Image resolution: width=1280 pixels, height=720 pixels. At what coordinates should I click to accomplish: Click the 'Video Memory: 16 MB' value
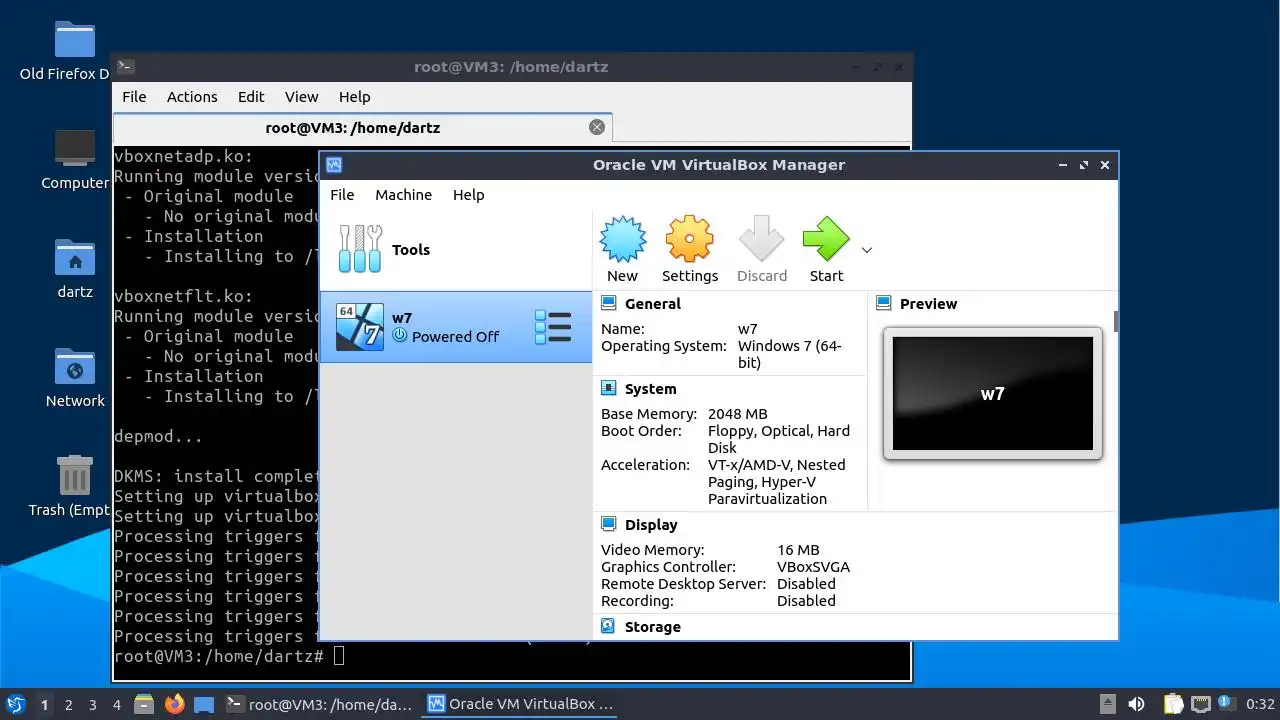[x=798, y=550]
